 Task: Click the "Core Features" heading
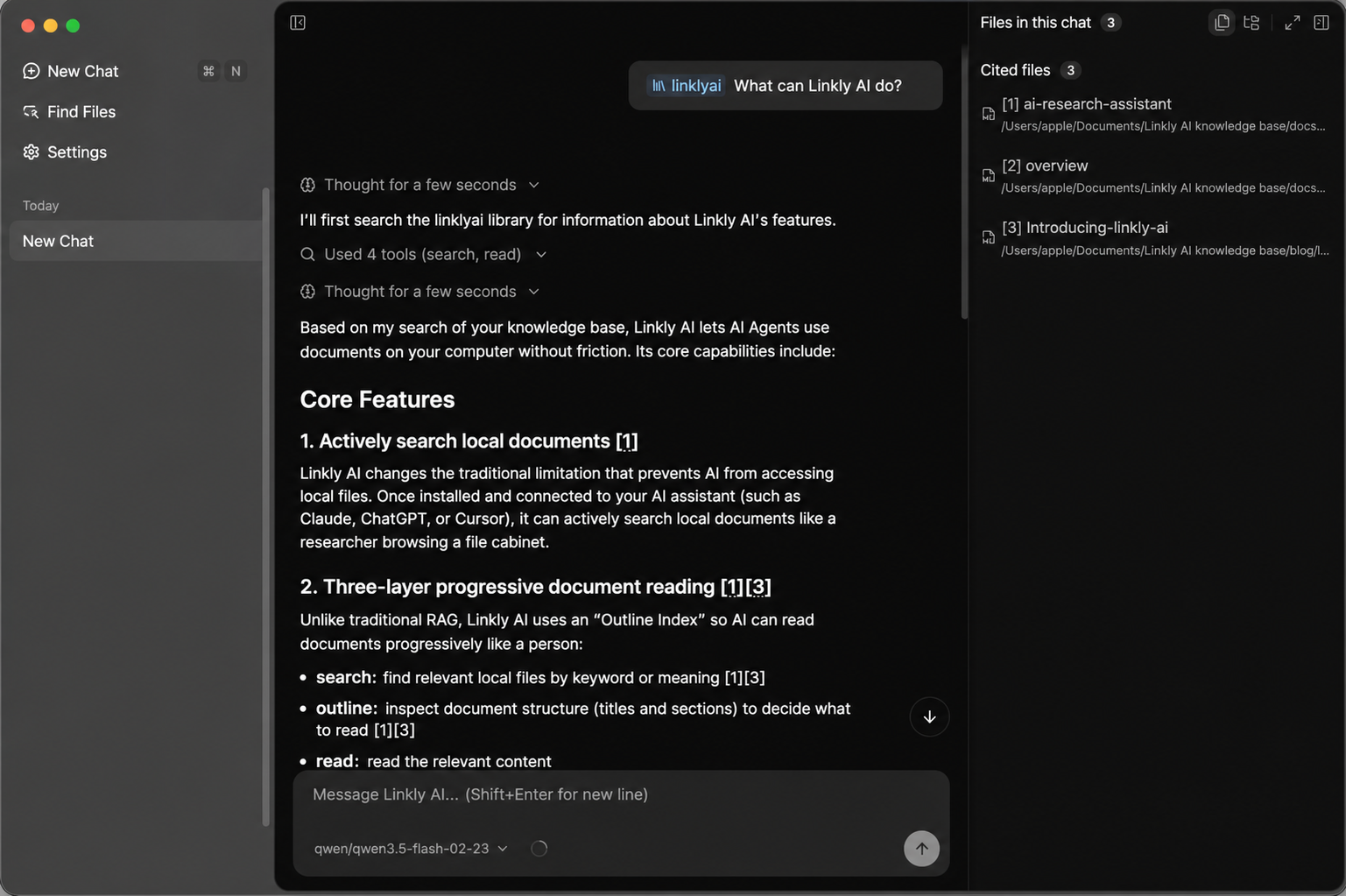coord(377,399)
